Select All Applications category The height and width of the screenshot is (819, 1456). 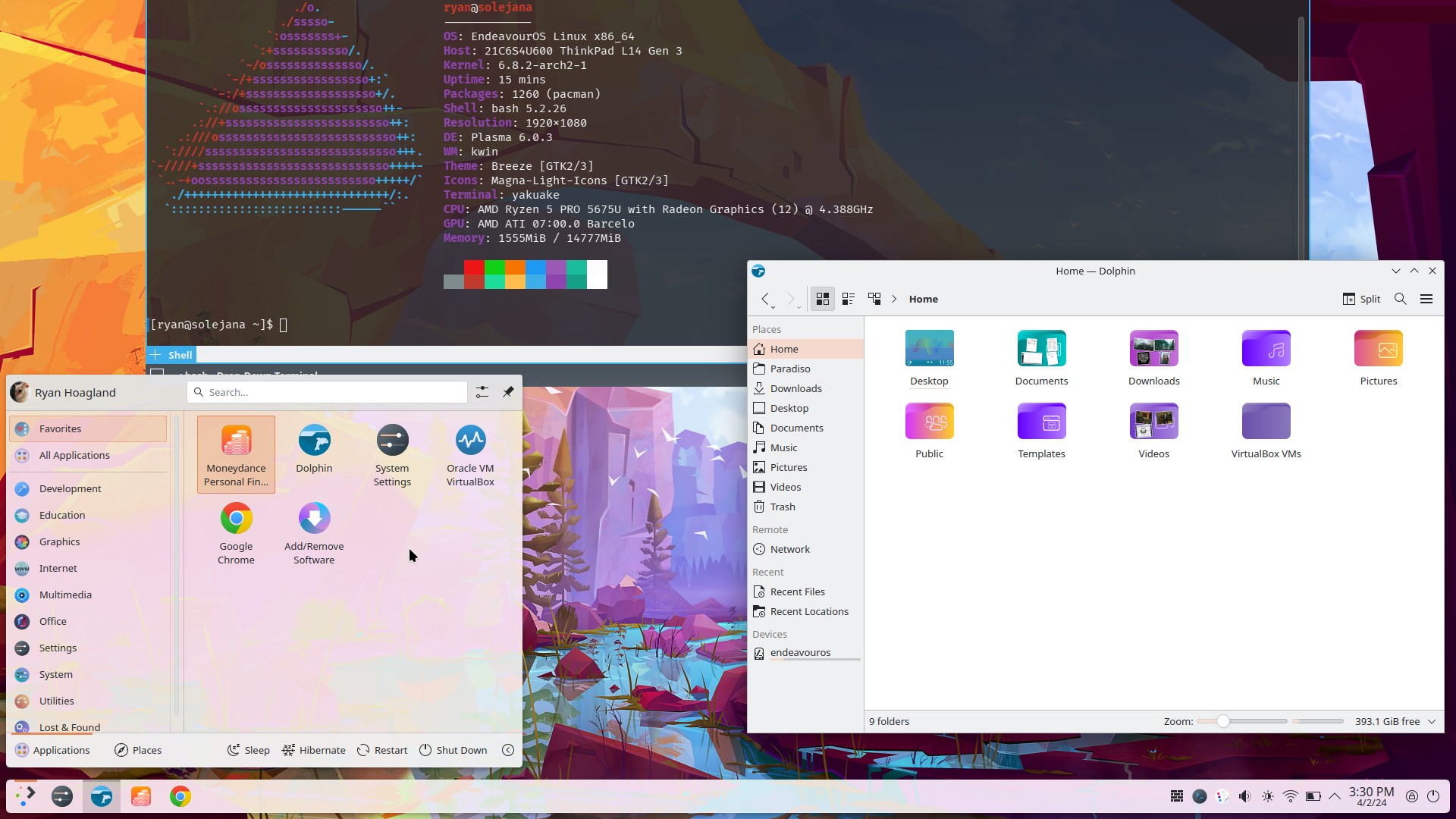(88, 455)
